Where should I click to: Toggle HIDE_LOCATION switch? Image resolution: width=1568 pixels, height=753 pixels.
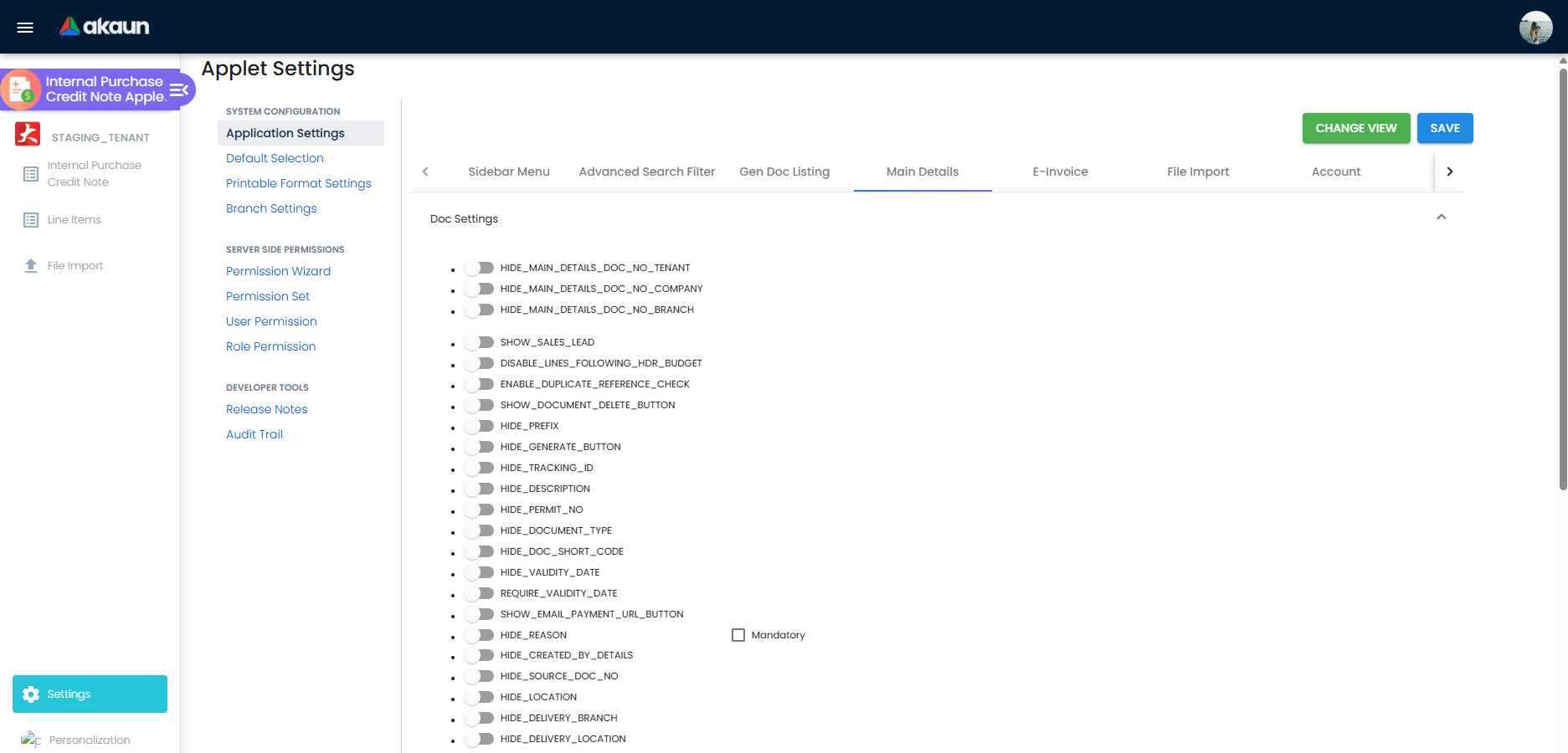click(480, 697)
